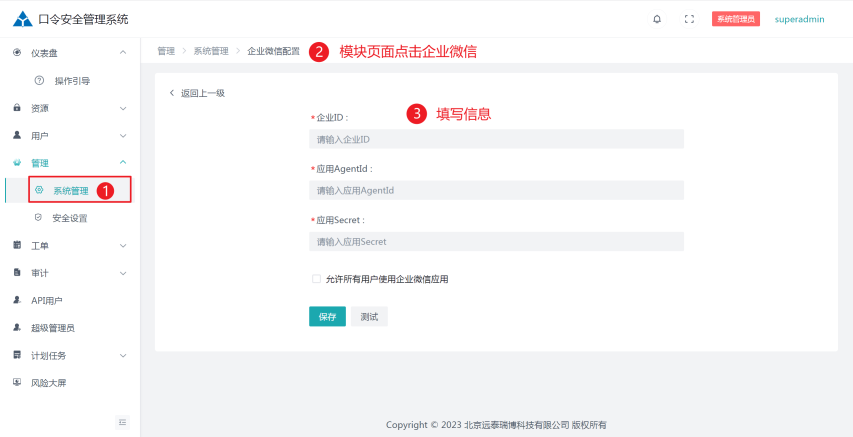Viewport: 853px width, 437px height.
Task: Open 操作引导 help item
Action: pos(71,80)
